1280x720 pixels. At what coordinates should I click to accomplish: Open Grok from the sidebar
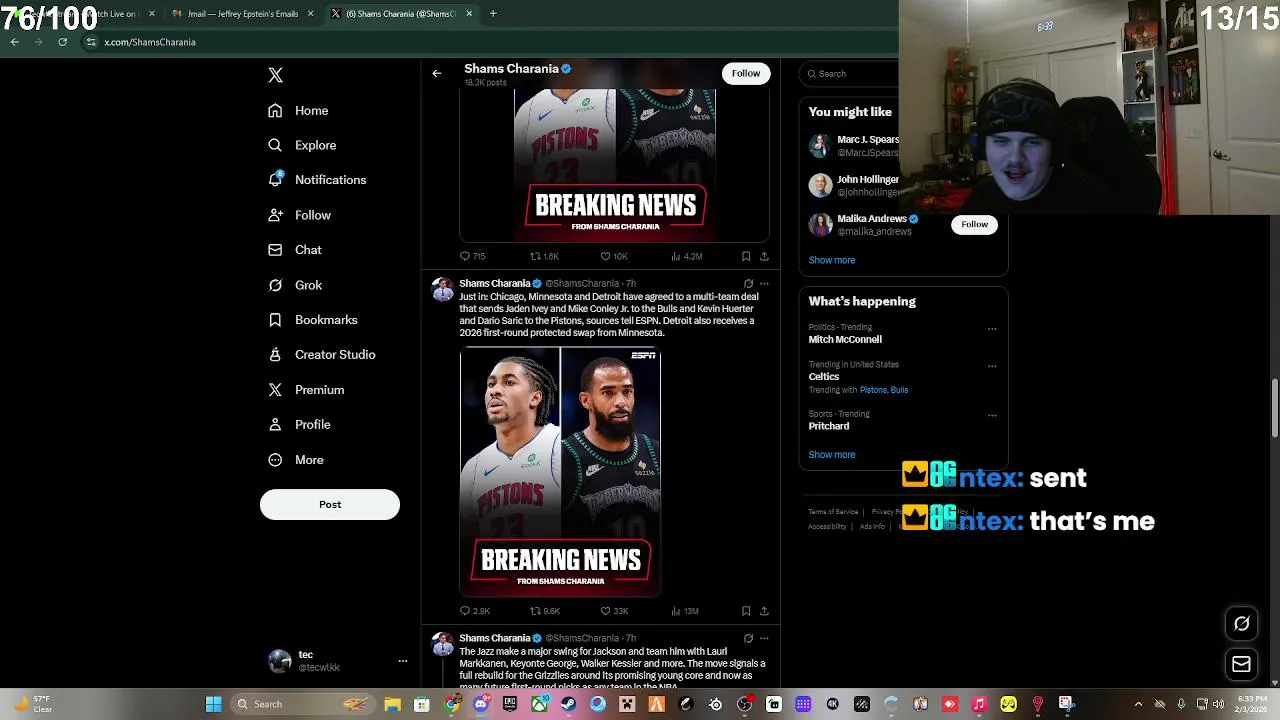coord(295,285)
